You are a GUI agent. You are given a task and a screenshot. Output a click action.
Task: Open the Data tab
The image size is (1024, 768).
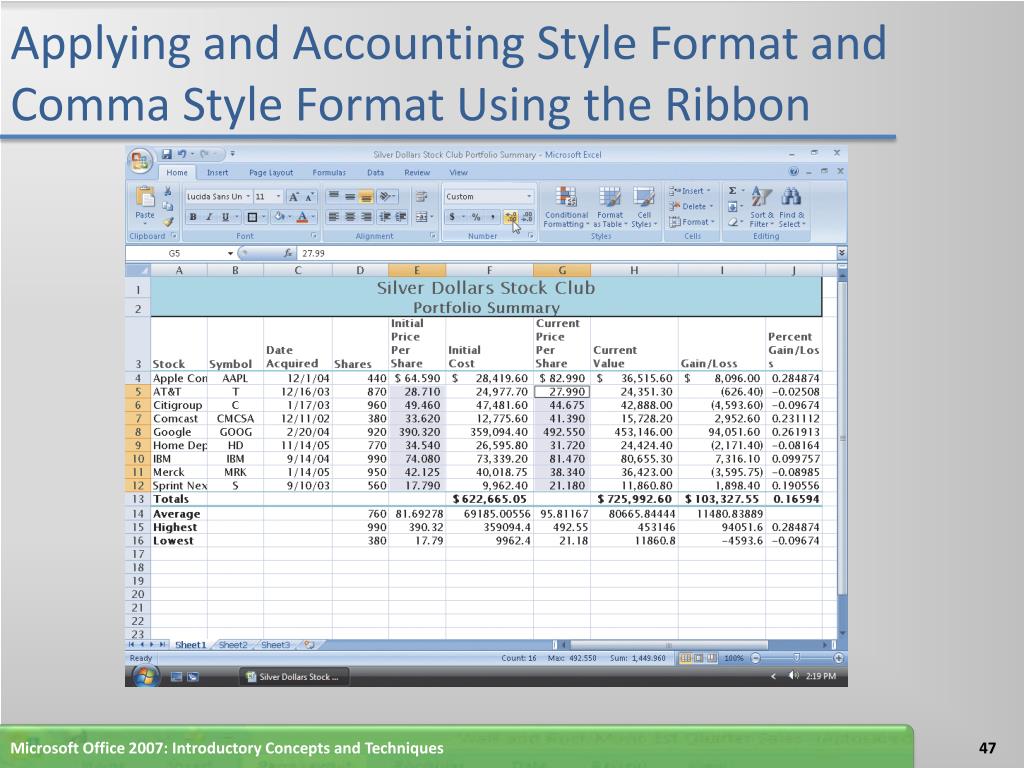point(376,172)
